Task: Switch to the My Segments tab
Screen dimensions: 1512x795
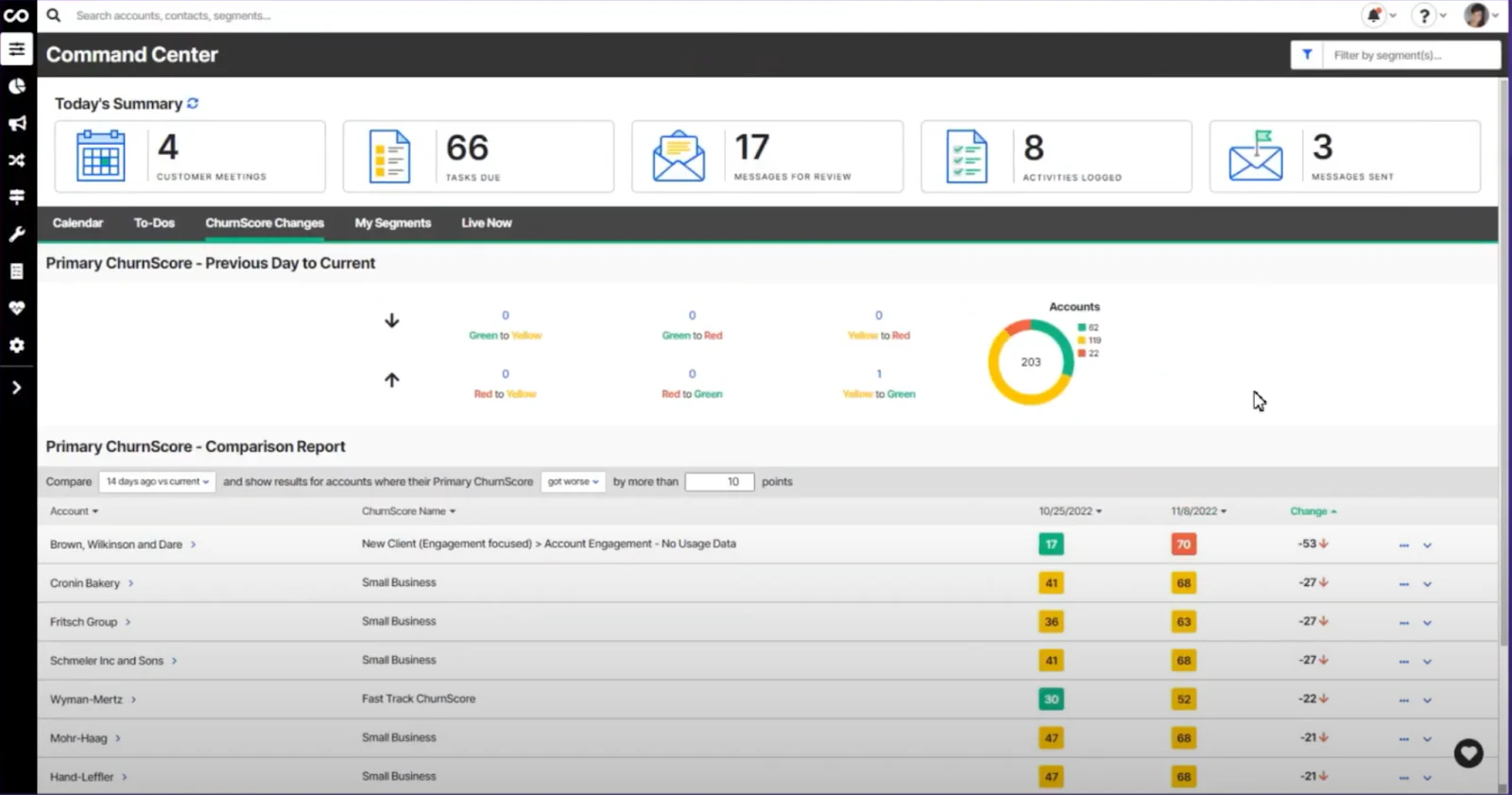Action: pyautogui.click(x=393, y=223)
